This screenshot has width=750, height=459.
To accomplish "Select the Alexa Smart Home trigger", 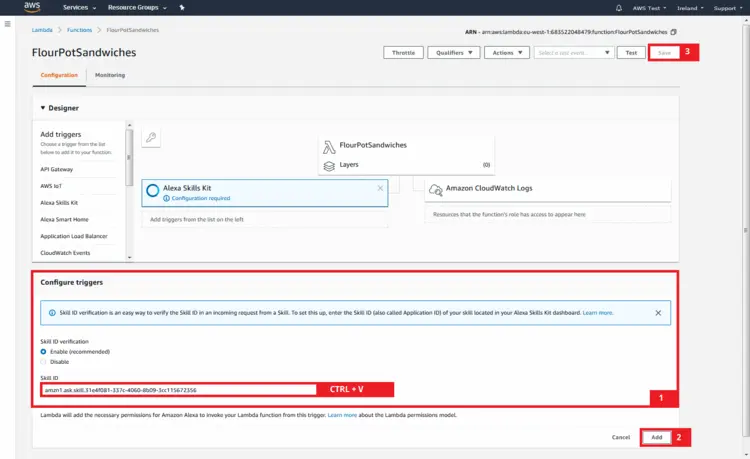I will click(x=64, y=219).
